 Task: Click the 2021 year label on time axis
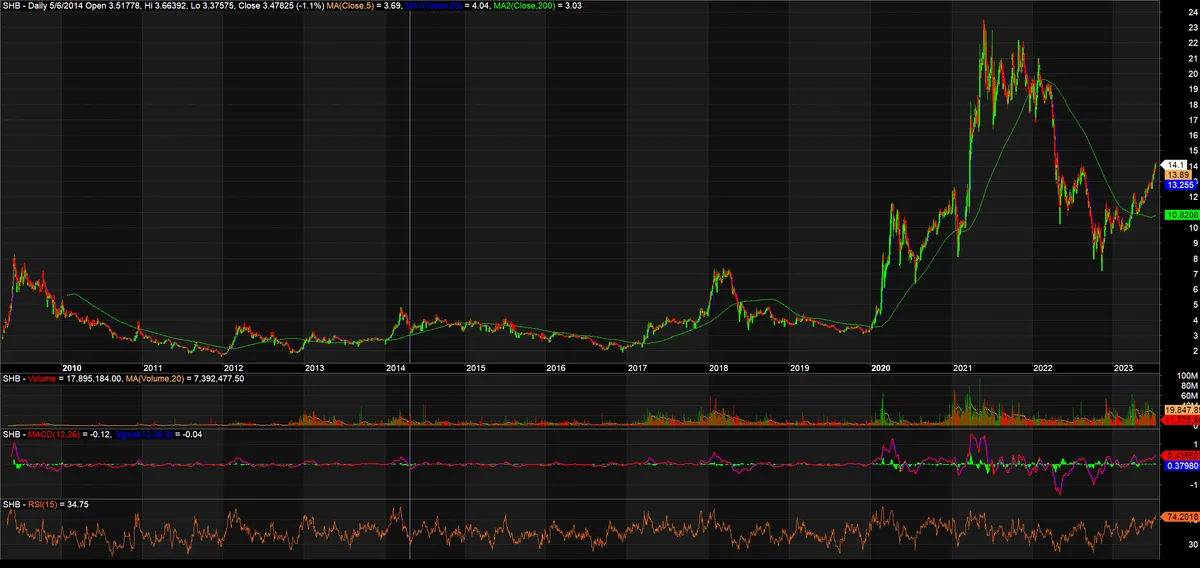point(962,368)
